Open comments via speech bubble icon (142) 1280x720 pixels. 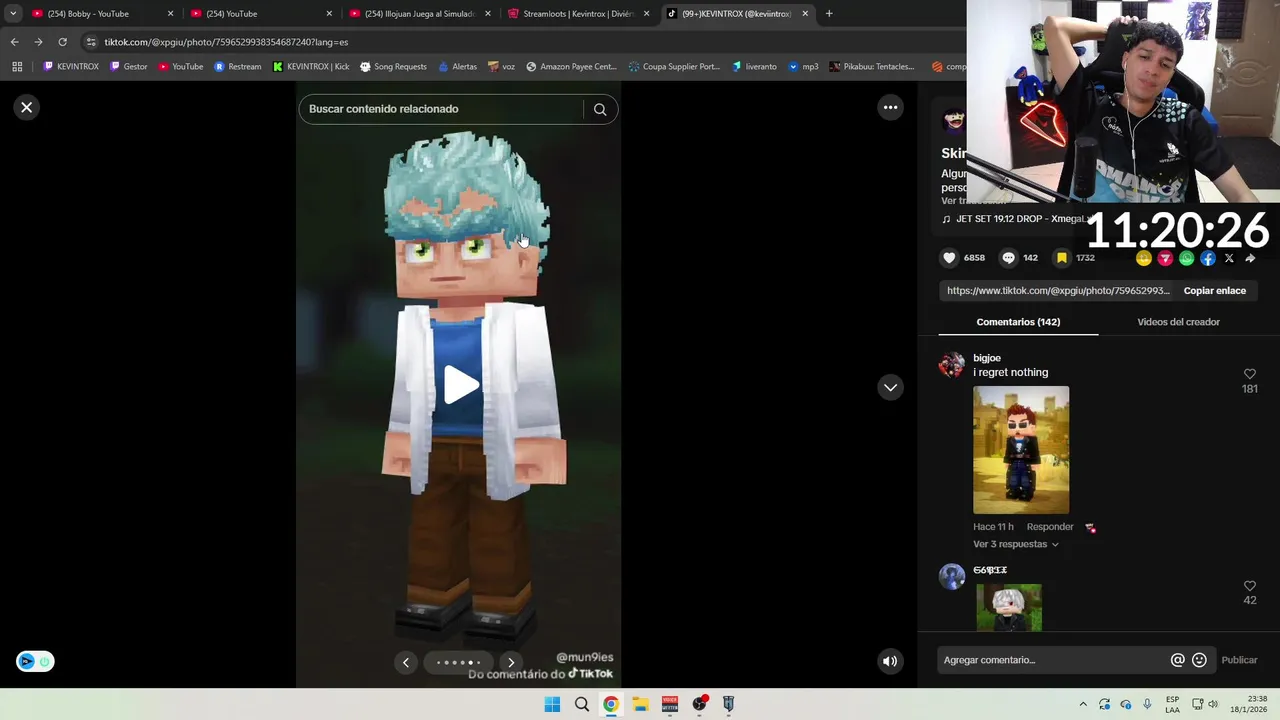(1008, 258)
